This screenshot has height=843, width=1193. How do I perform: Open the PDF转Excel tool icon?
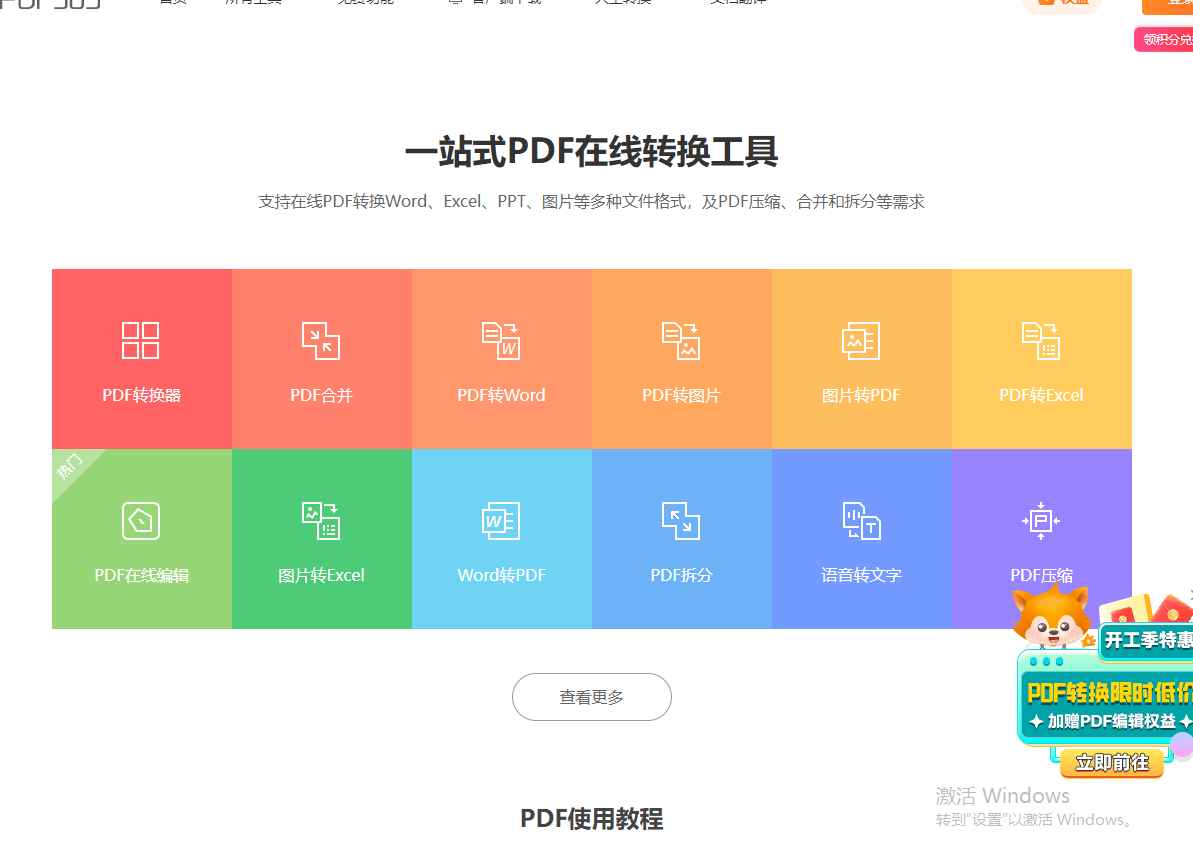[1041, 340]
